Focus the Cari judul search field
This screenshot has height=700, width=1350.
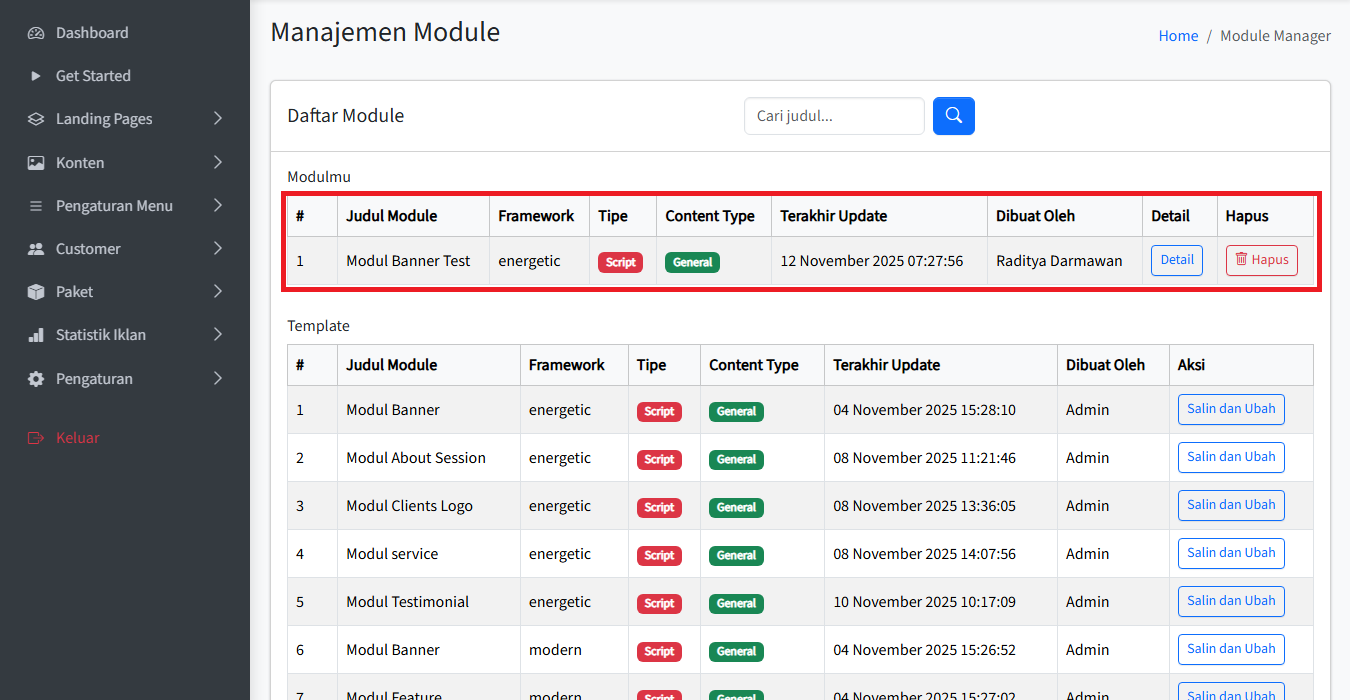(833, 116)
